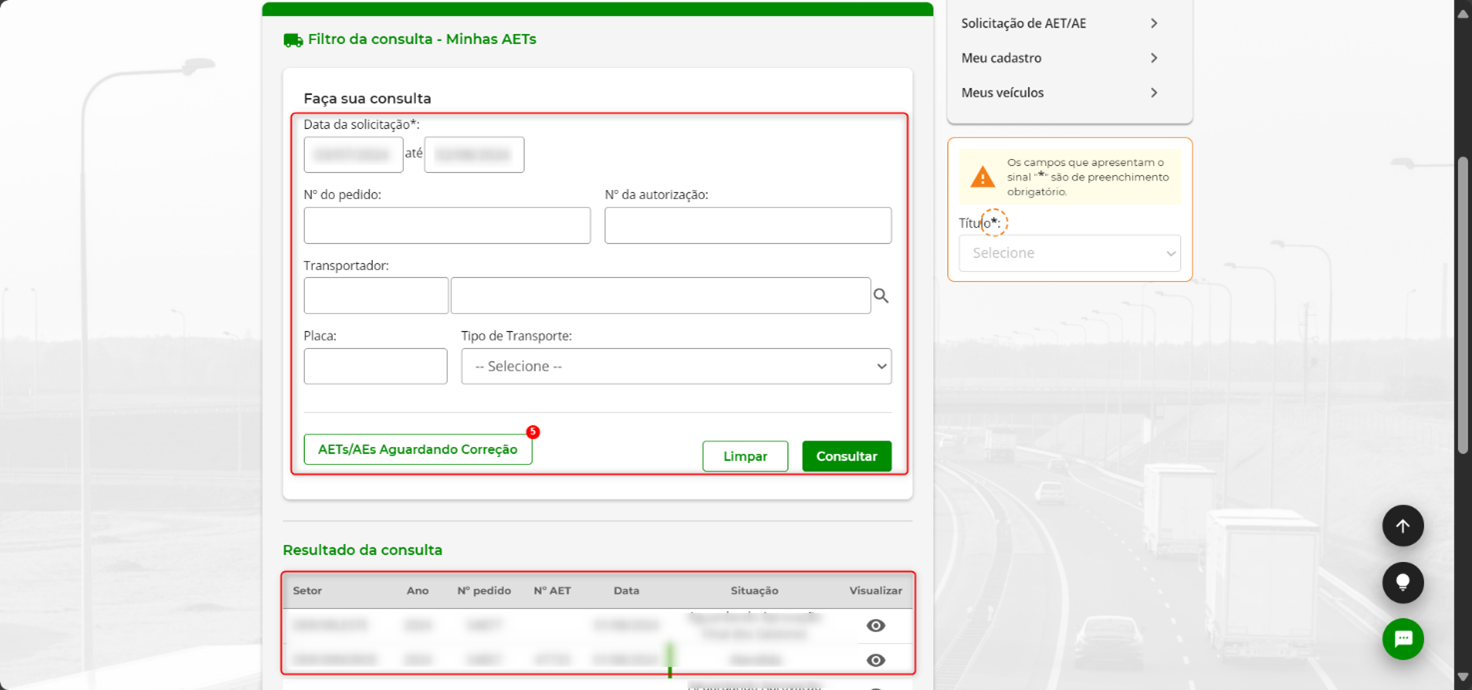Screen dimensions: 1472x690
Task: Click the scroll-to-top arrow button
Action: 1402,526
